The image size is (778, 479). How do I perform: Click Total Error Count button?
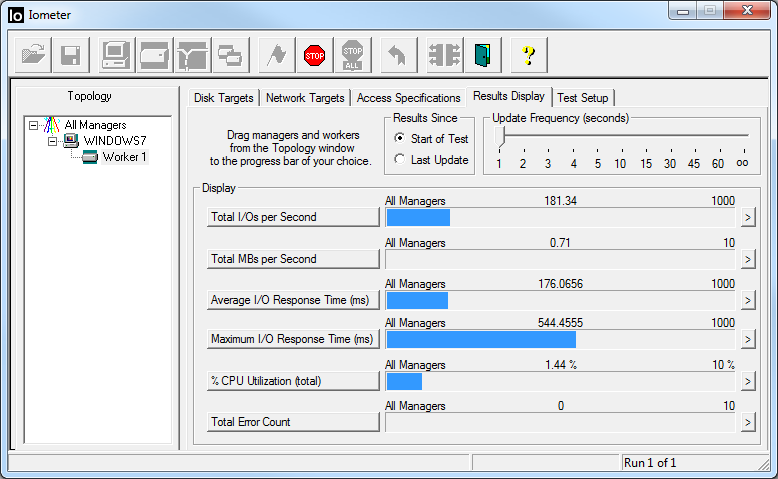click(x=293, y=422)
